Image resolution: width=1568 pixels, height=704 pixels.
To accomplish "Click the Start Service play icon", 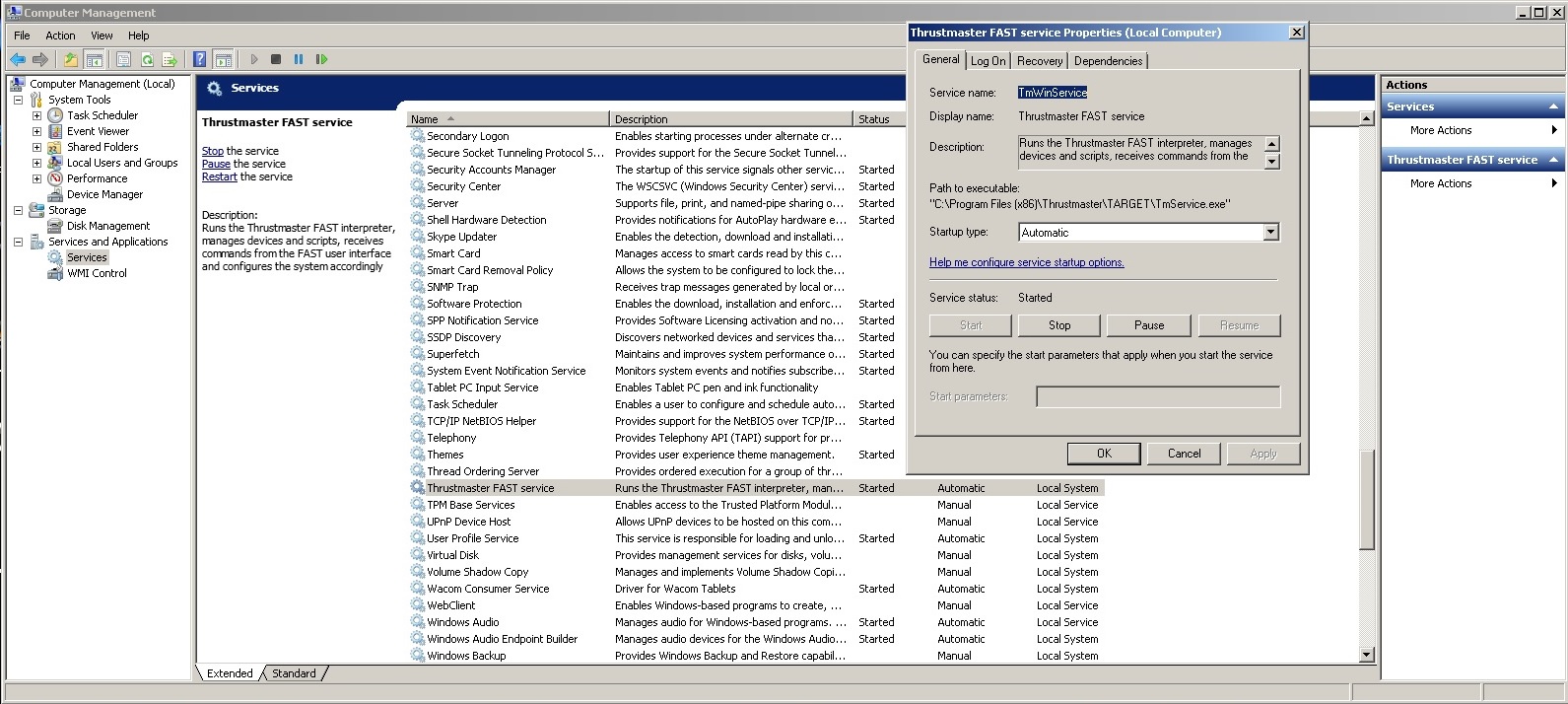I will 254,59.
